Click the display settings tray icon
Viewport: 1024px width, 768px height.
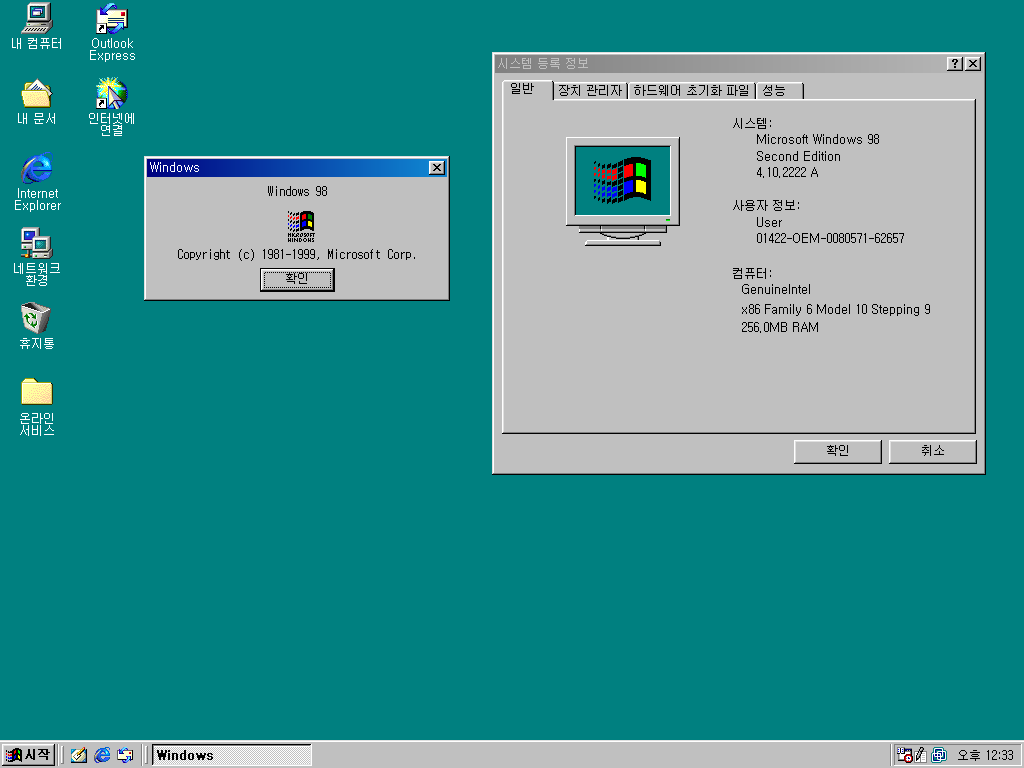tap(939, 755)
